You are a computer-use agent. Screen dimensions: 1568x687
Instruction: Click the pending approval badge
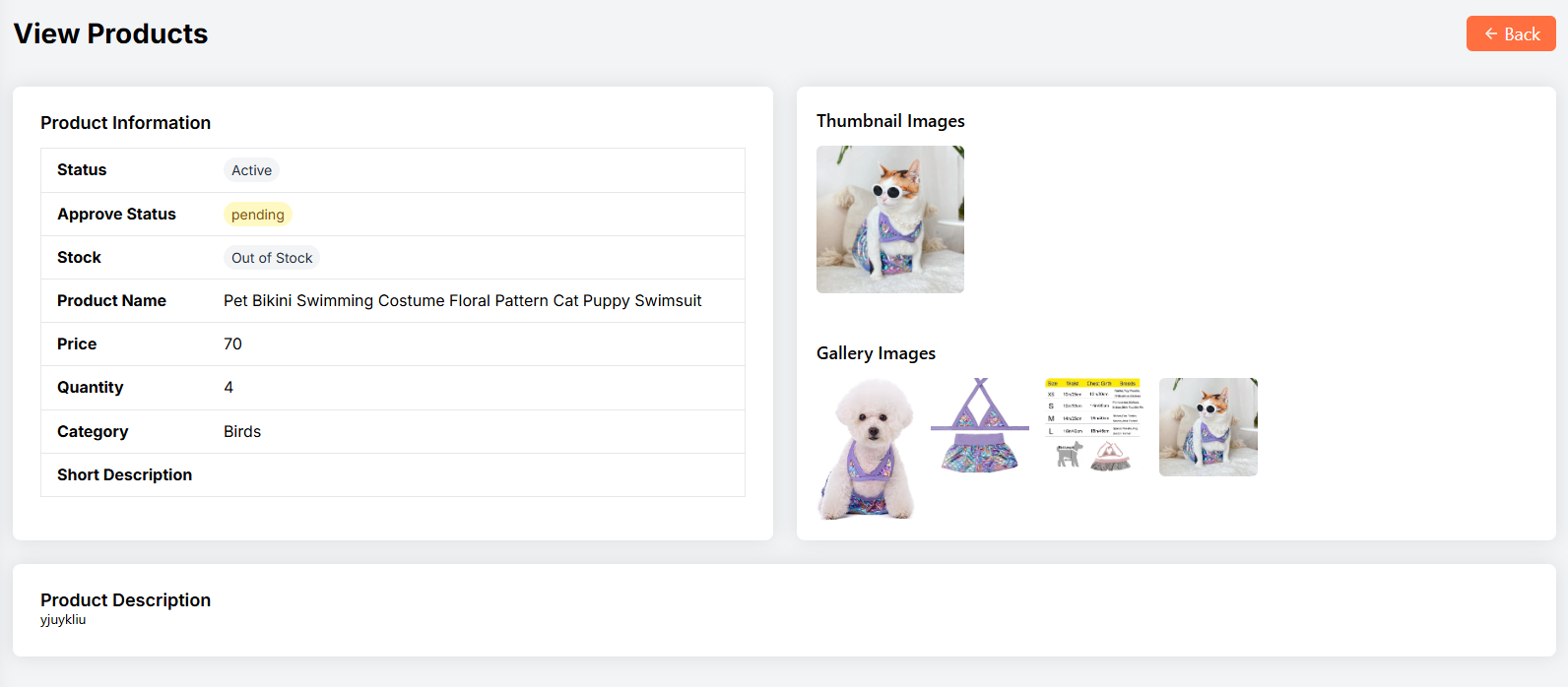pos(257,215)
